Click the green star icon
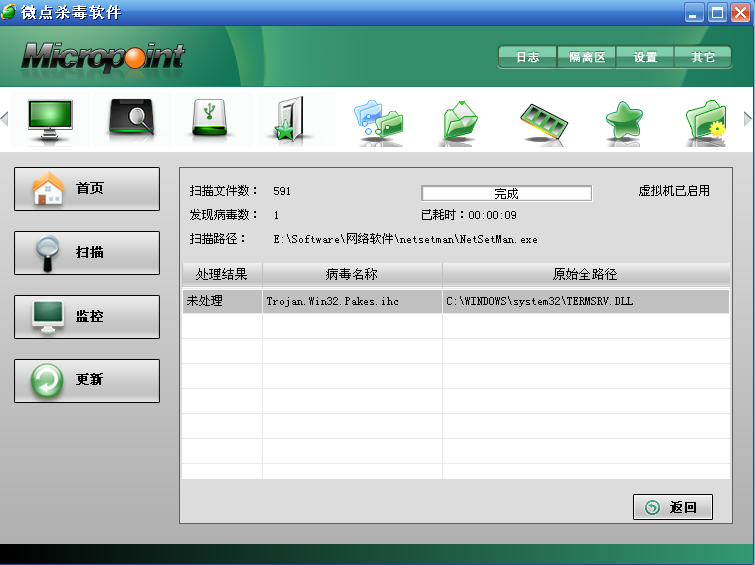 pos(624,120)
